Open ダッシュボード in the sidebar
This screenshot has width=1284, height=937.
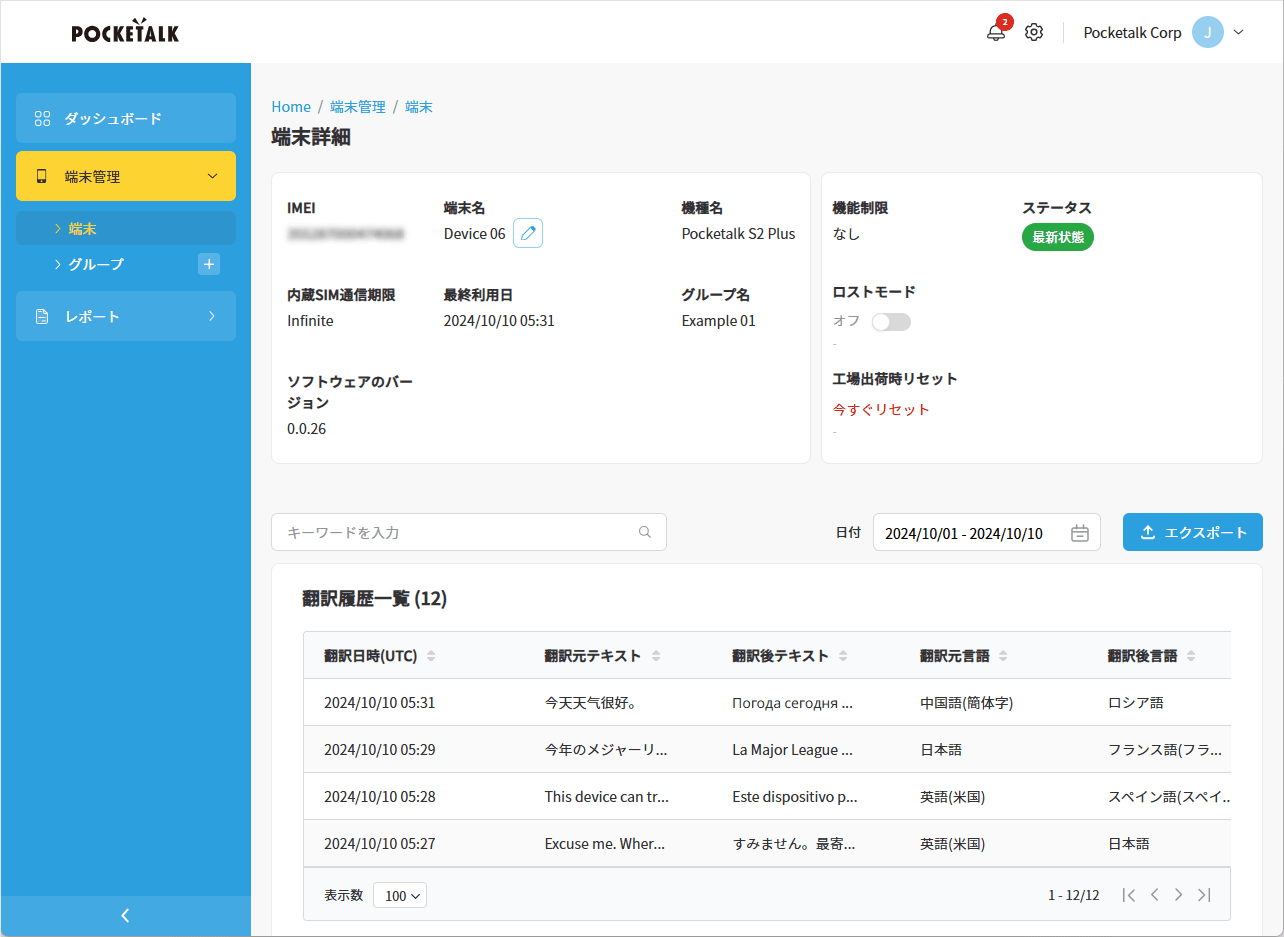tap(126, 118)
